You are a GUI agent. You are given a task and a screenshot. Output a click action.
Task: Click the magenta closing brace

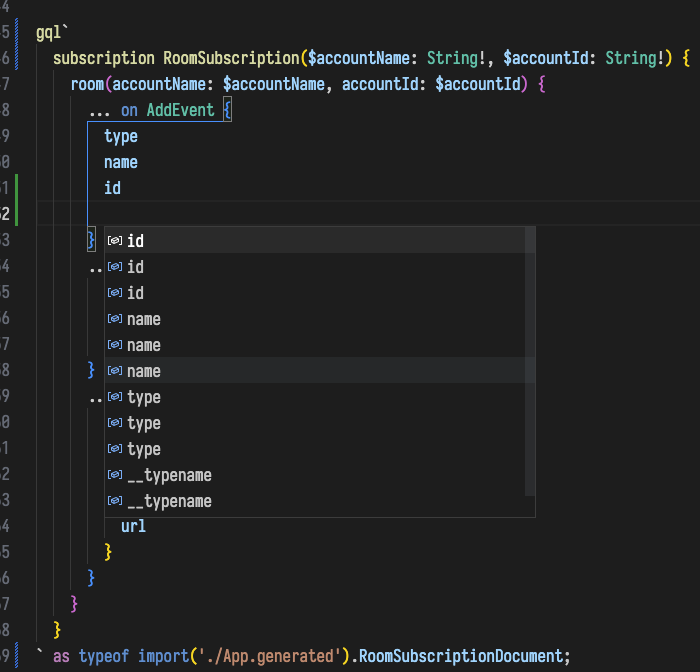click(x=74, y=604)
